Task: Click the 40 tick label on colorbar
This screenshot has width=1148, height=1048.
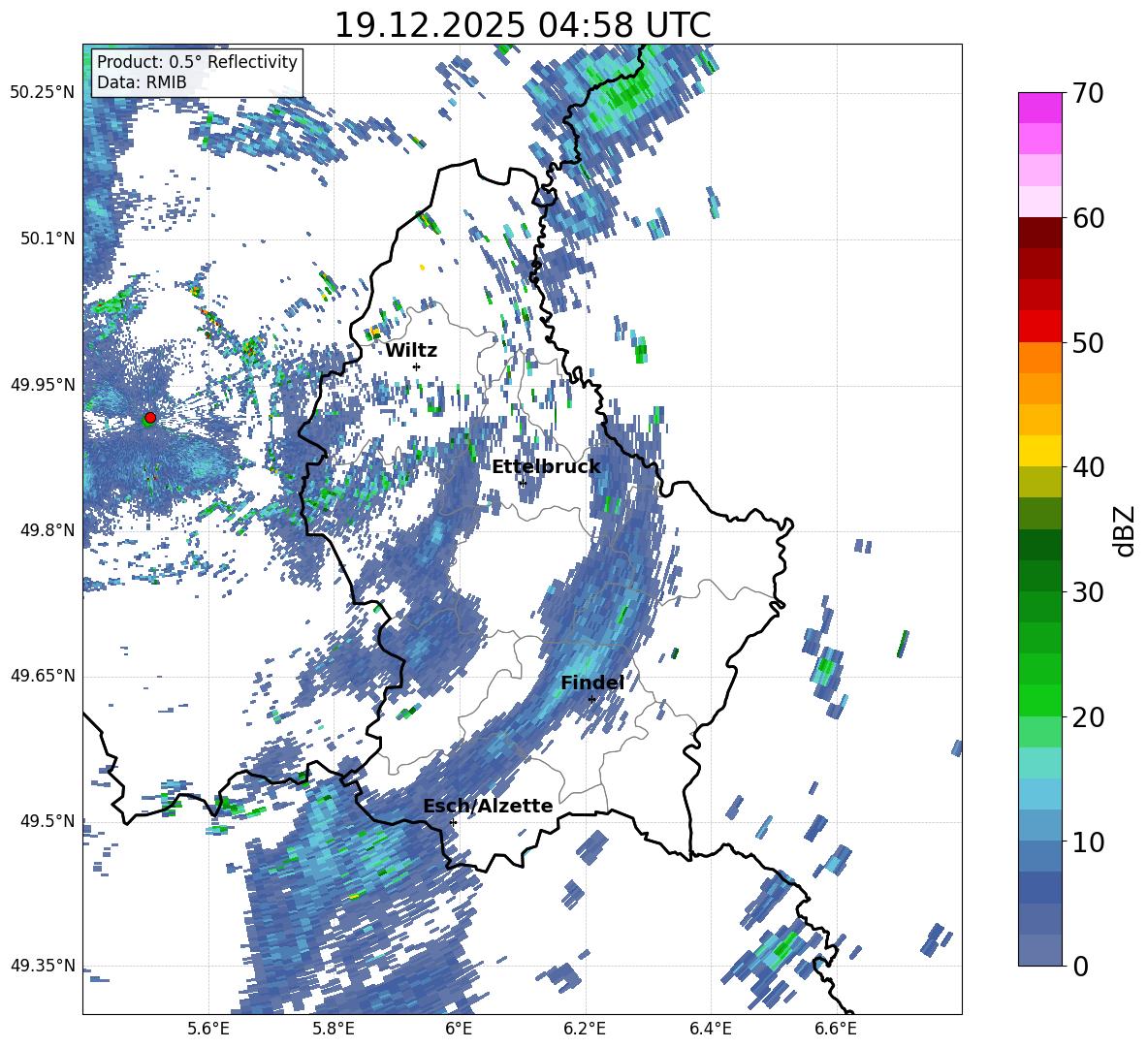Action: (1088, 467)
